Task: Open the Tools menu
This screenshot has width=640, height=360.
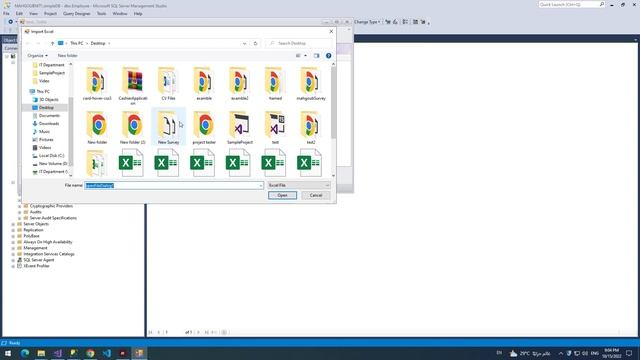Action: pos(101,13)
